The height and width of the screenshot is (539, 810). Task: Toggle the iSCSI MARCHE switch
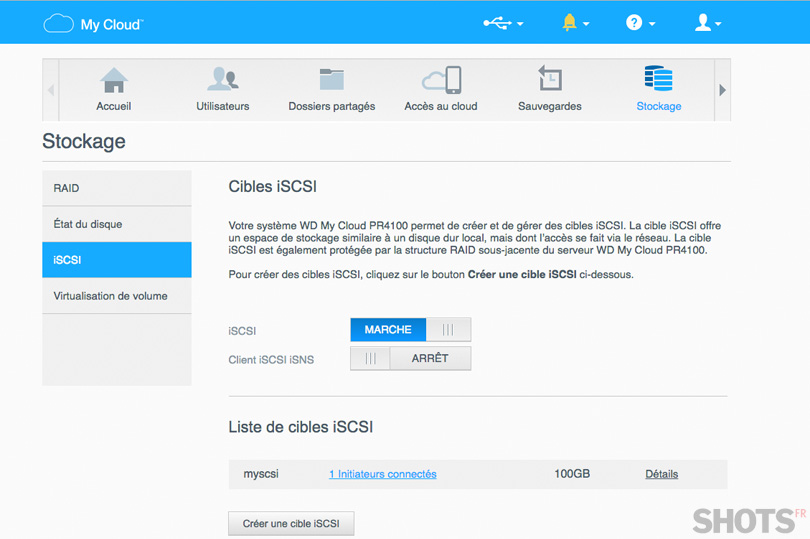tap(411, 330)
